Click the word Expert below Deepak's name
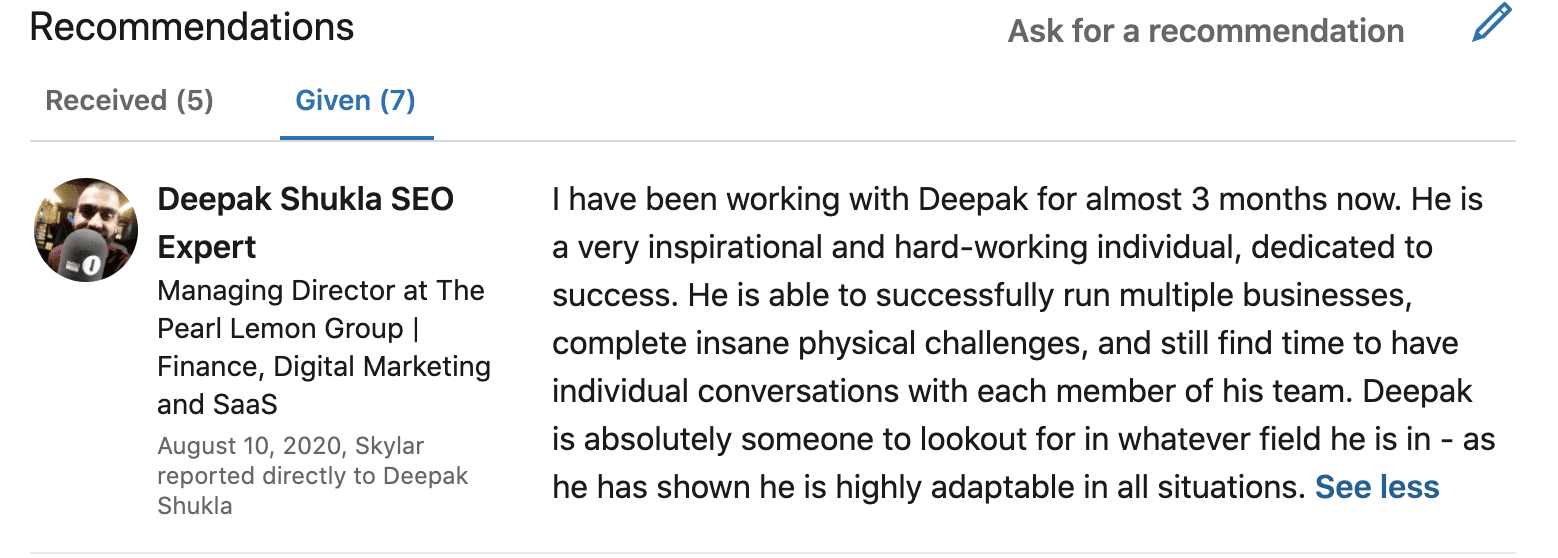 click(207, 247)
